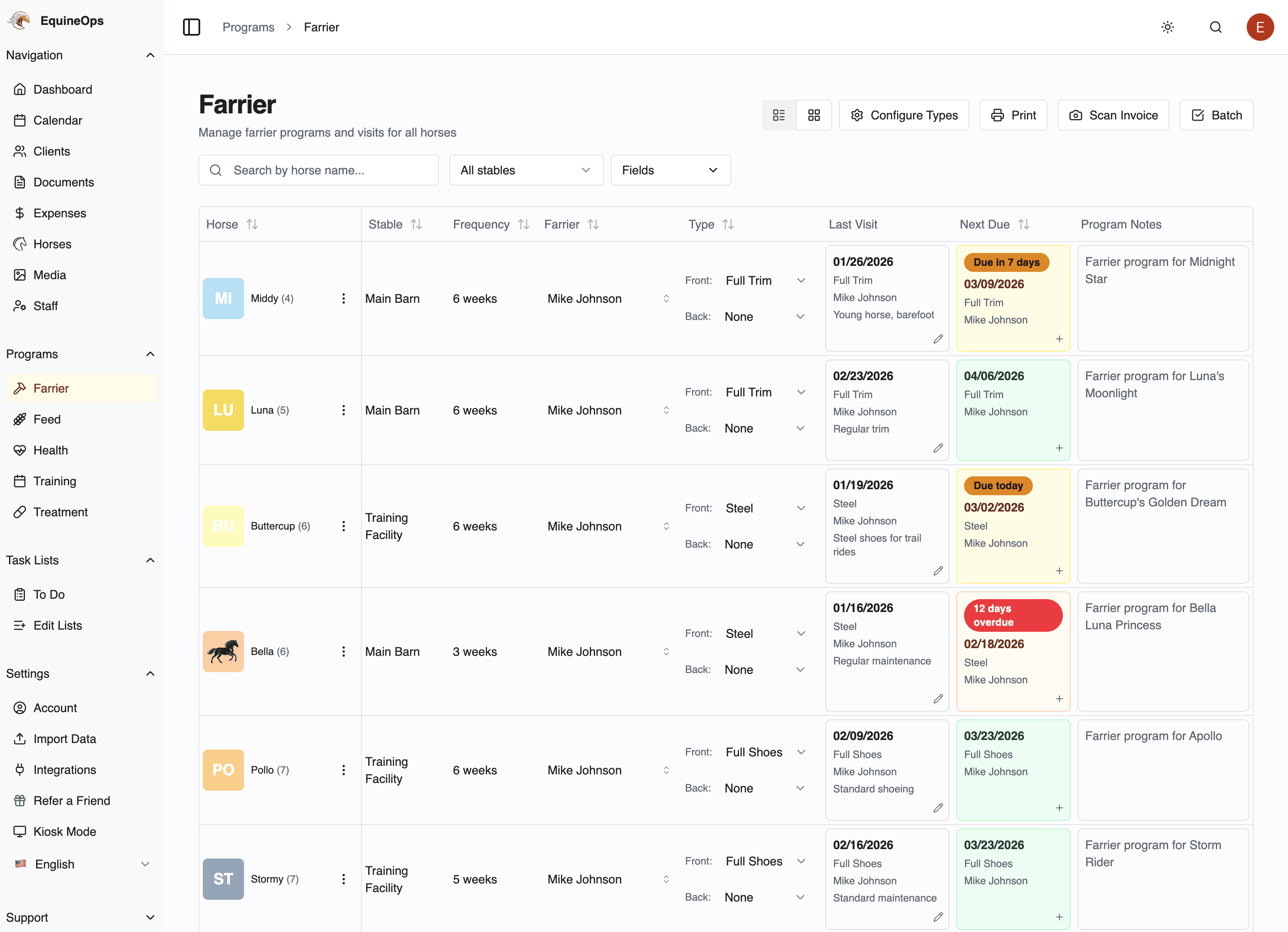
Task: Open three-dot menu for Luna
Action: point(344,410)
